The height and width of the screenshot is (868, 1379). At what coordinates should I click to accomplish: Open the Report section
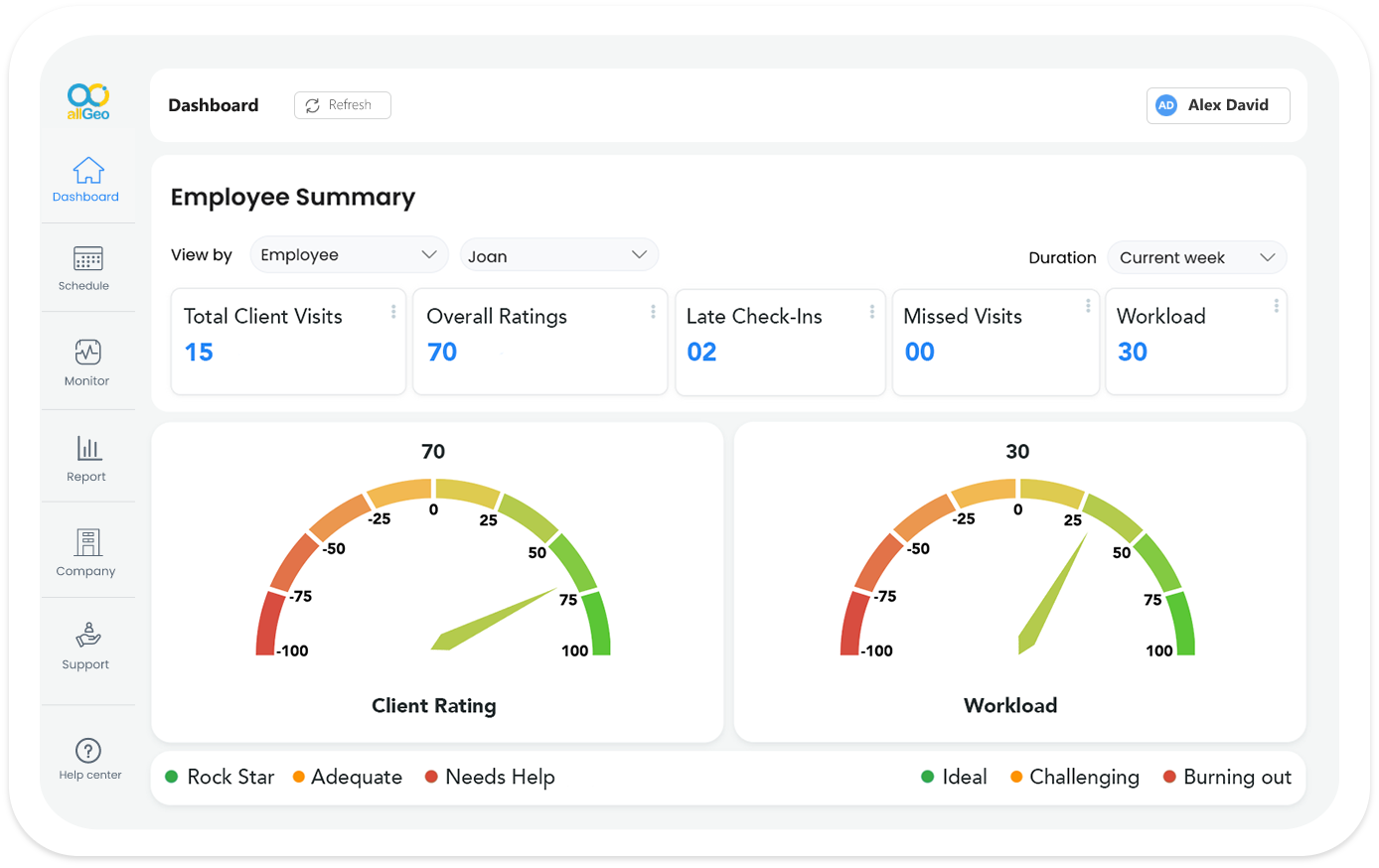click(x=85, y=457)
